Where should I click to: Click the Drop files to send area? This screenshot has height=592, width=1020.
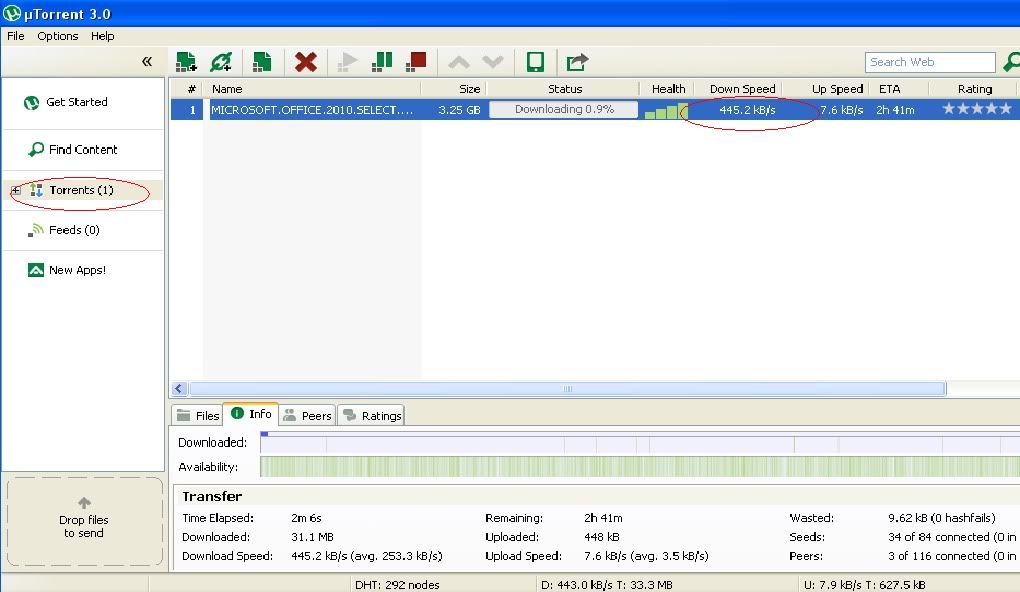click(x=84, y=521)
